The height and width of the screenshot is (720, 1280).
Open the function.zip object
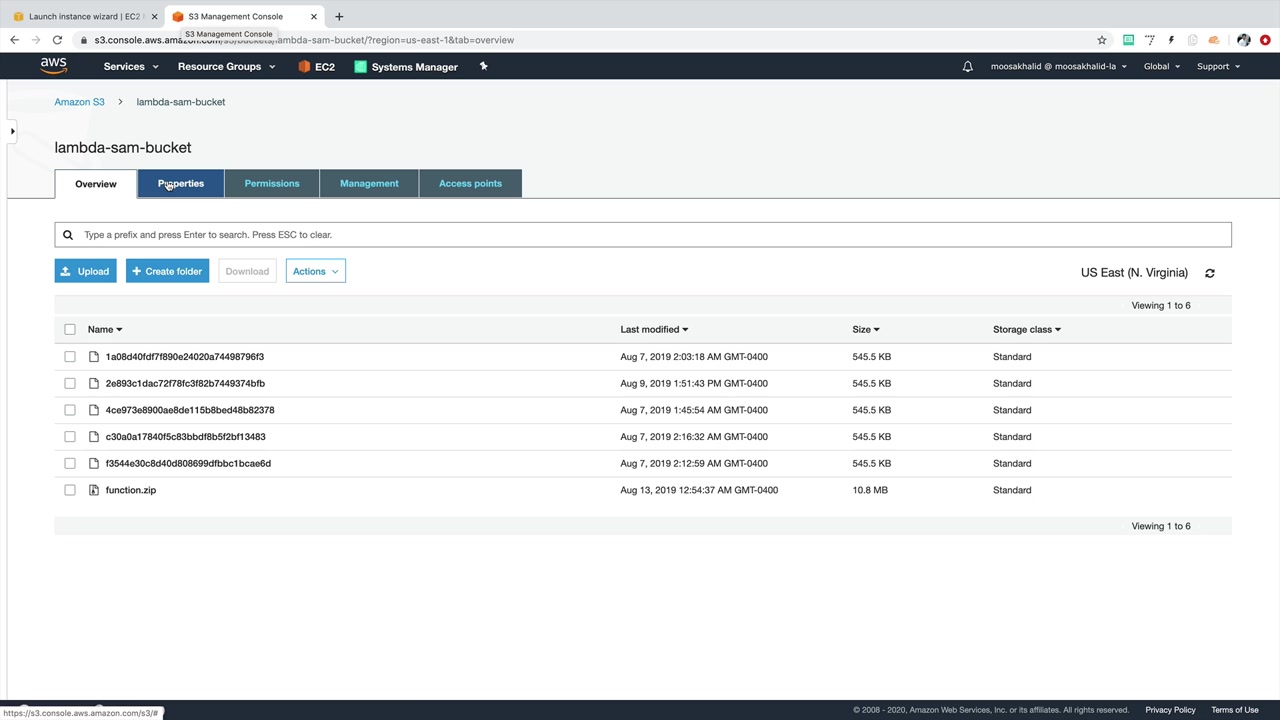pyautogui.click(x=131, y=490)
